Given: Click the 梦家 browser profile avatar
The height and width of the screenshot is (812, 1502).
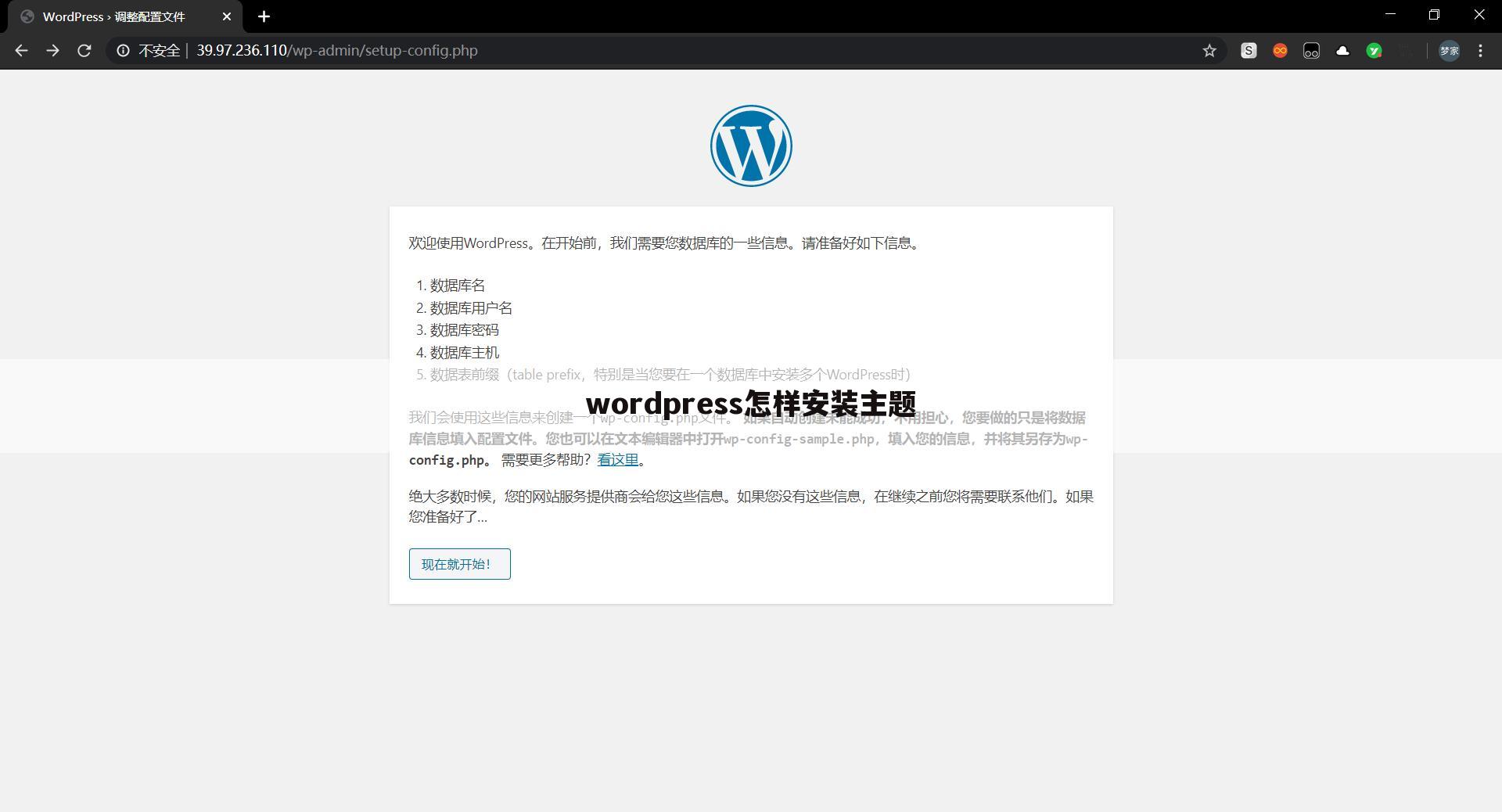Looking at the screenshot, I should coord(1449,50).
